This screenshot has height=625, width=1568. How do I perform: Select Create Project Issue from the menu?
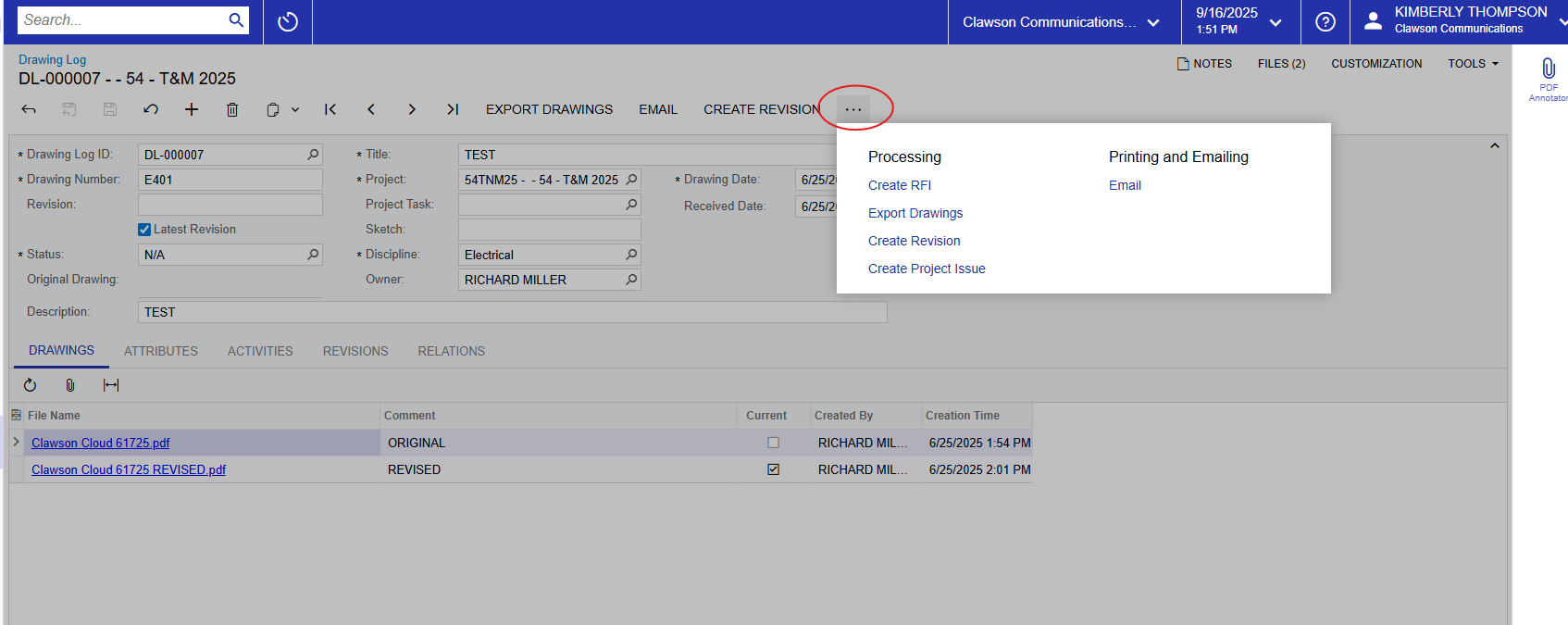pyautogui.click(x=927, y=269)
